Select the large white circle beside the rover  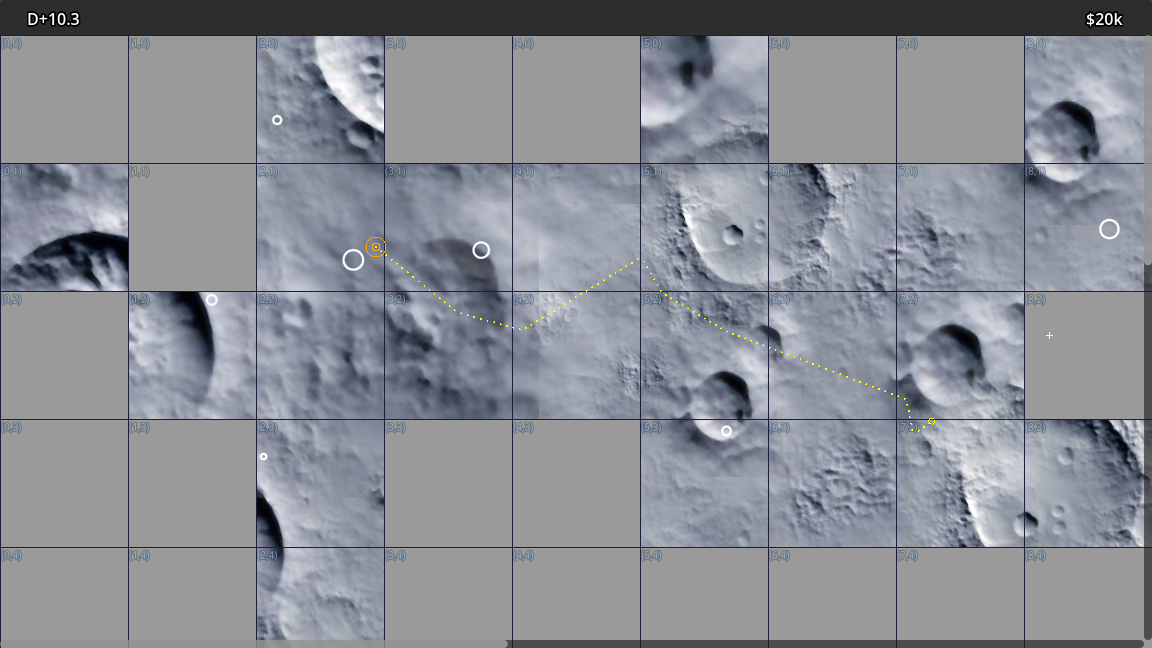click(x=353, y=260)
